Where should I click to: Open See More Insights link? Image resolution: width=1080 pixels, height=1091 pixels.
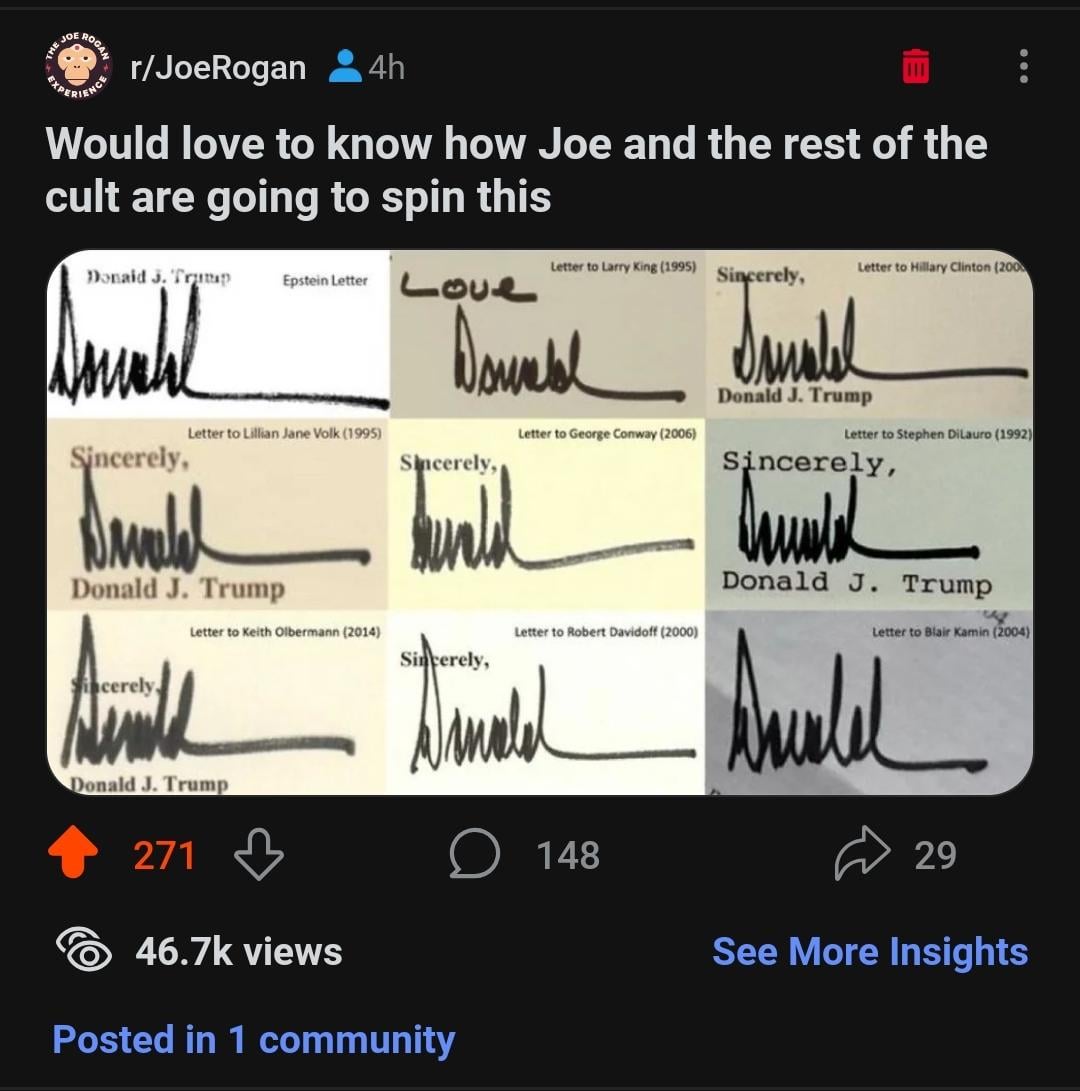click(x=870, y=951)
